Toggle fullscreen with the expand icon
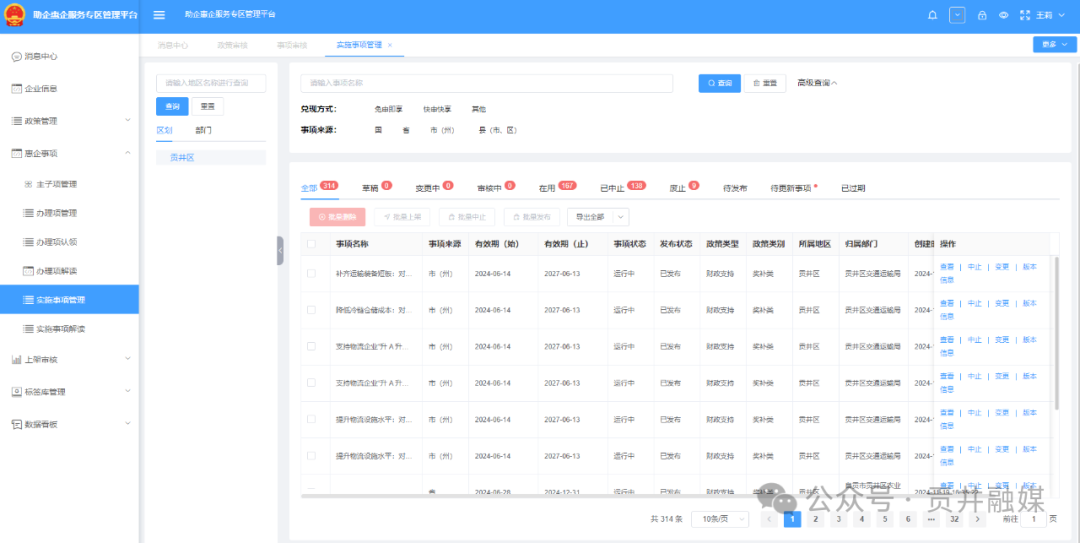1080x543 pixels. click(x=1024, y=15)
